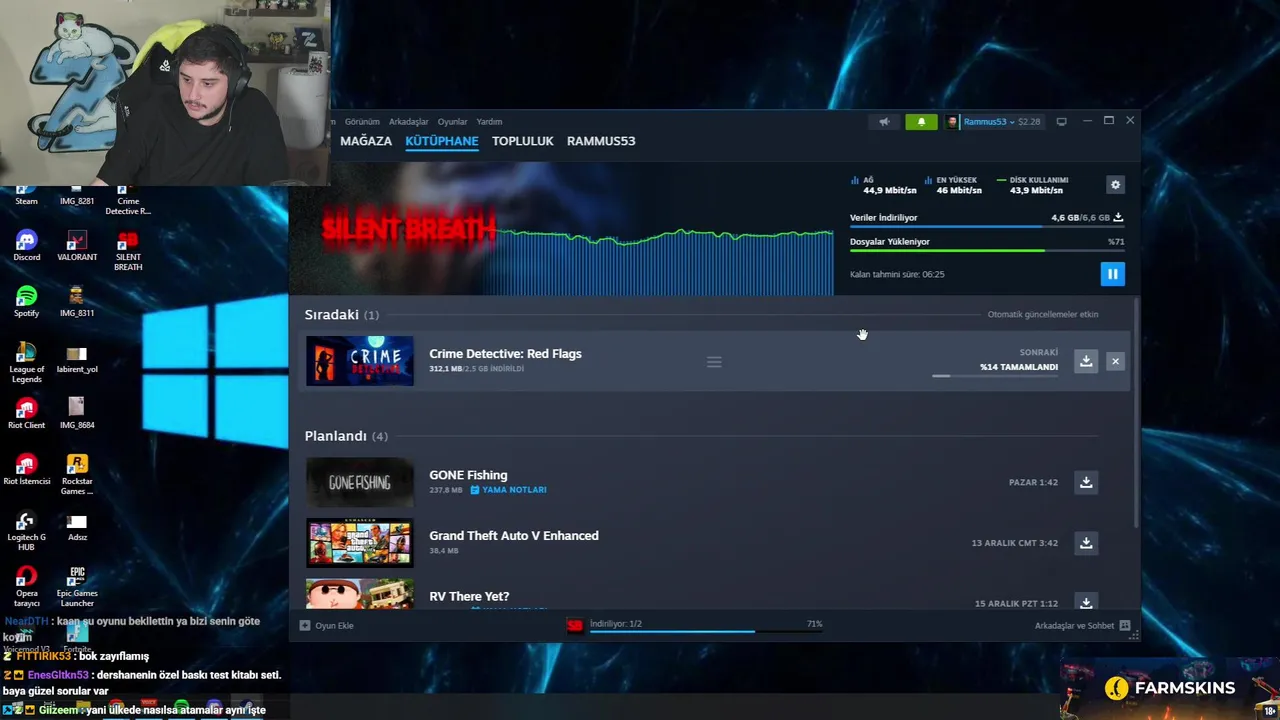Screen dimensions: 1280x720
Task: Open KÜTÜPHANE library tab
Action: [442, 141]
